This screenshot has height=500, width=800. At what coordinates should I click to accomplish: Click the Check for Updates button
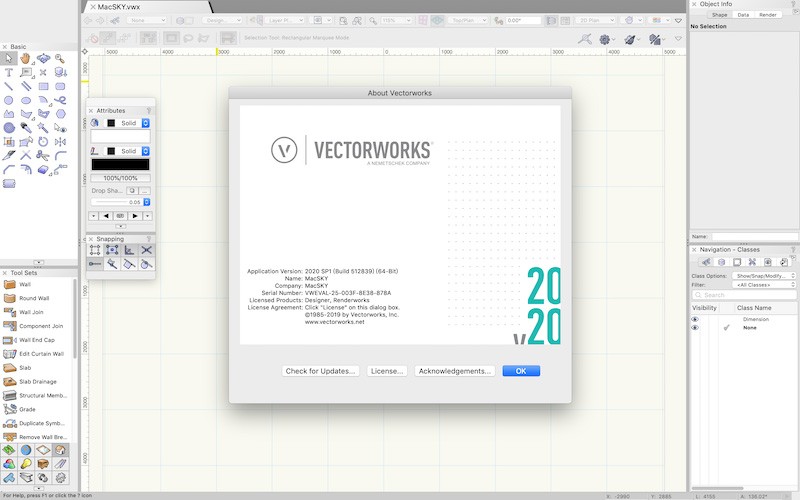[320, 371]
